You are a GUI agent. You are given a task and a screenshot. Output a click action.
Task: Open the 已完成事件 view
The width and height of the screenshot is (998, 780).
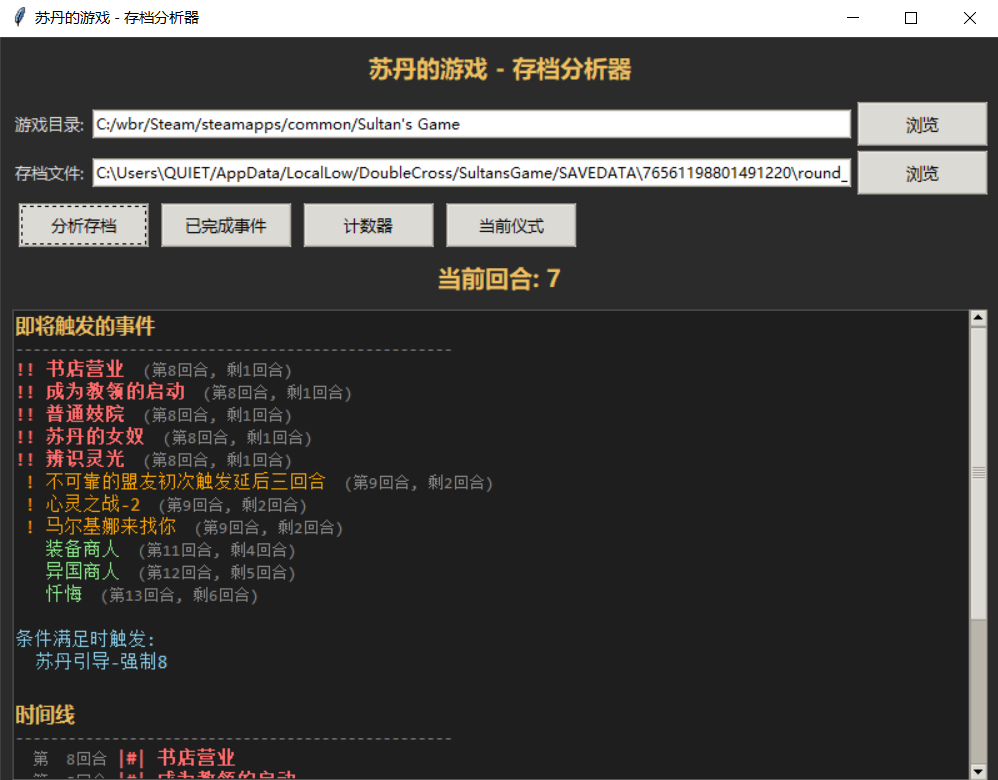click(x=226, y=225)
